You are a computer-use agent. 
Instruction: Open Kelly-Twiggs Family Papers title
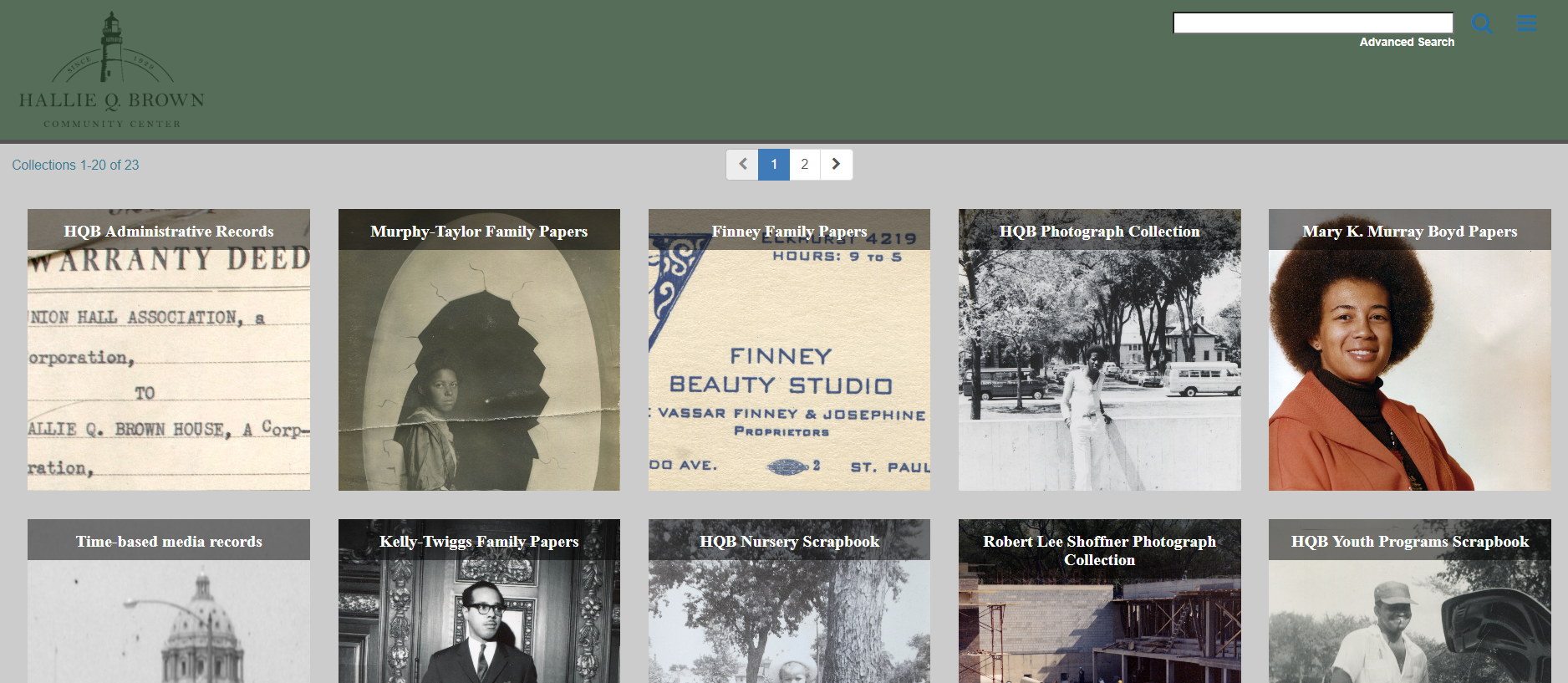tap(479, 542)
